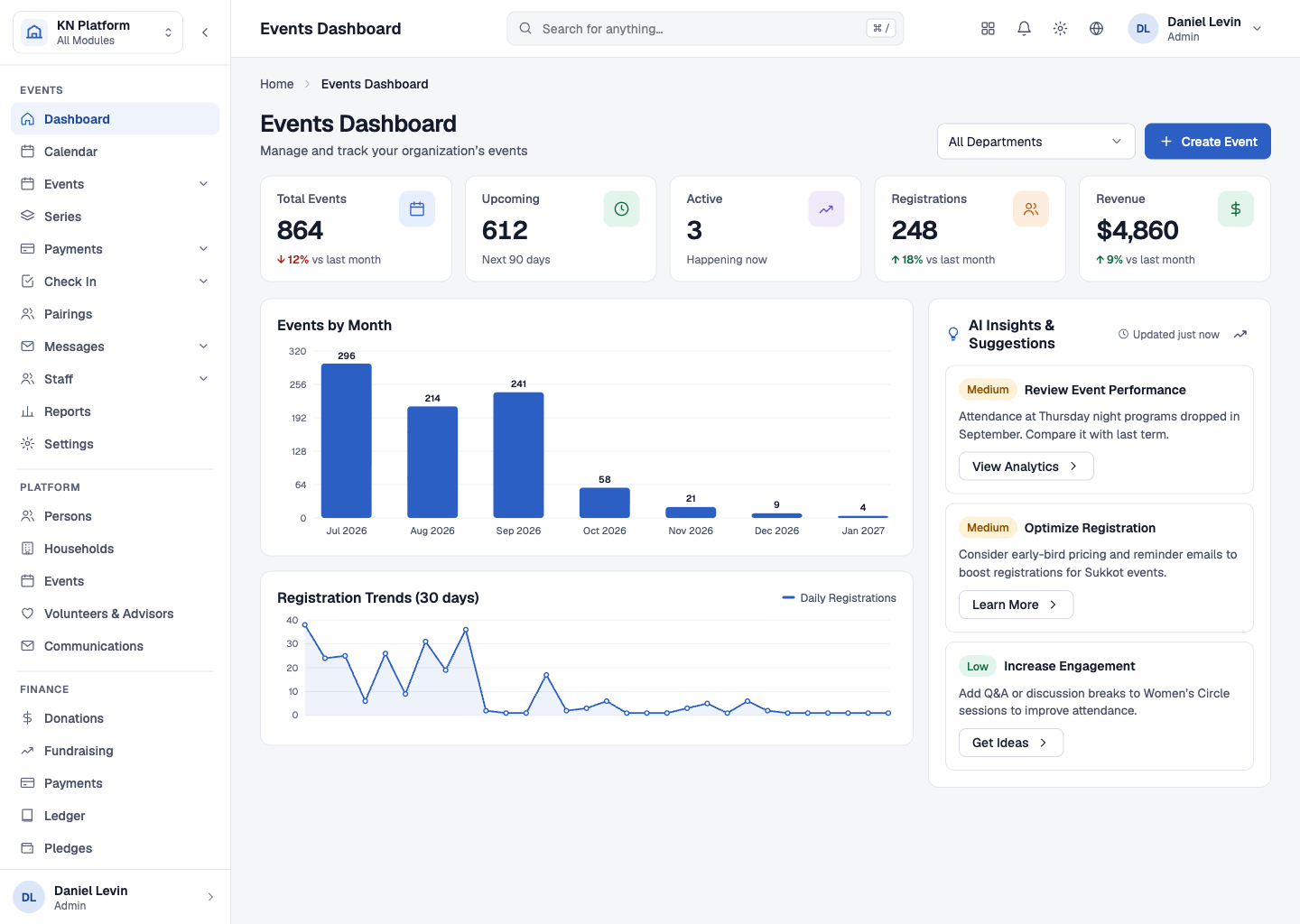
Task: Click View Analytics button
Action: [1026, 467]
